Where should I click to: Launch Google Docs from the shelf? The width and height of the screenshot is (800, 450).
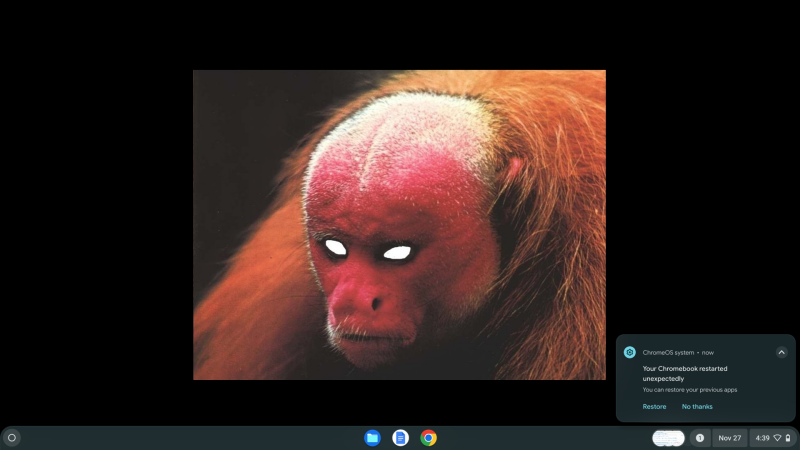pyautogui.click(x=400, y=438)
